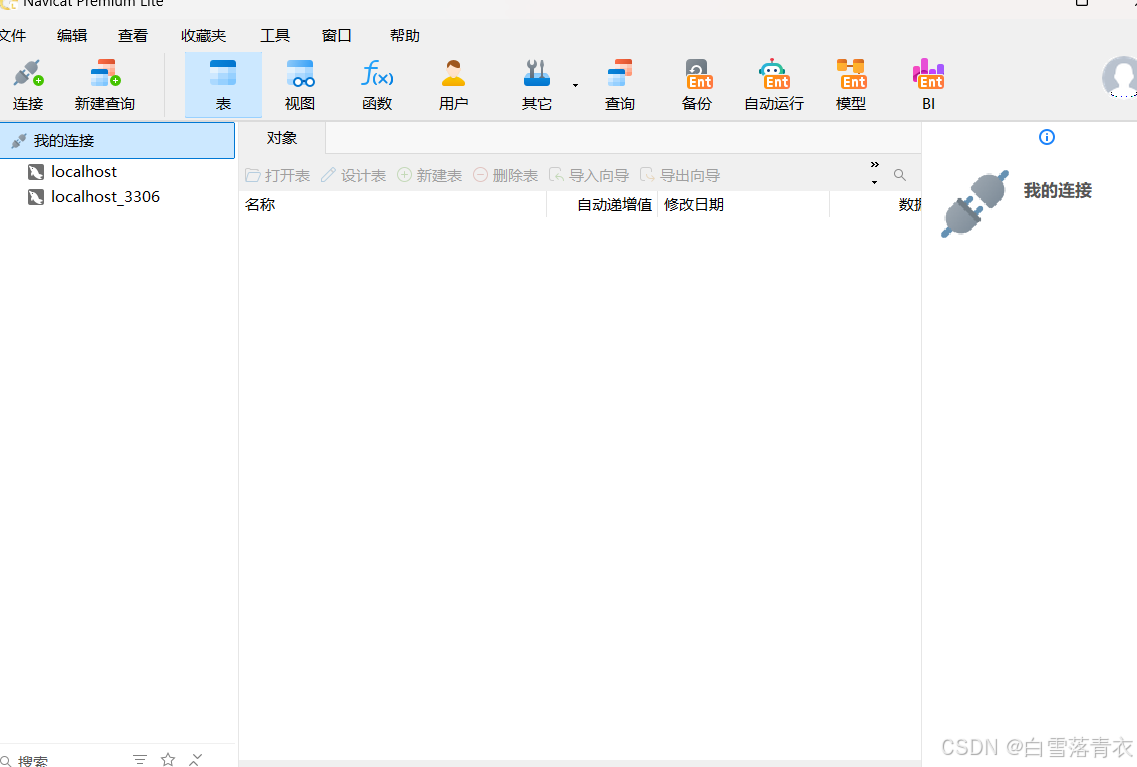Open the 工具 (Tools) menu

tap(275, 36)
